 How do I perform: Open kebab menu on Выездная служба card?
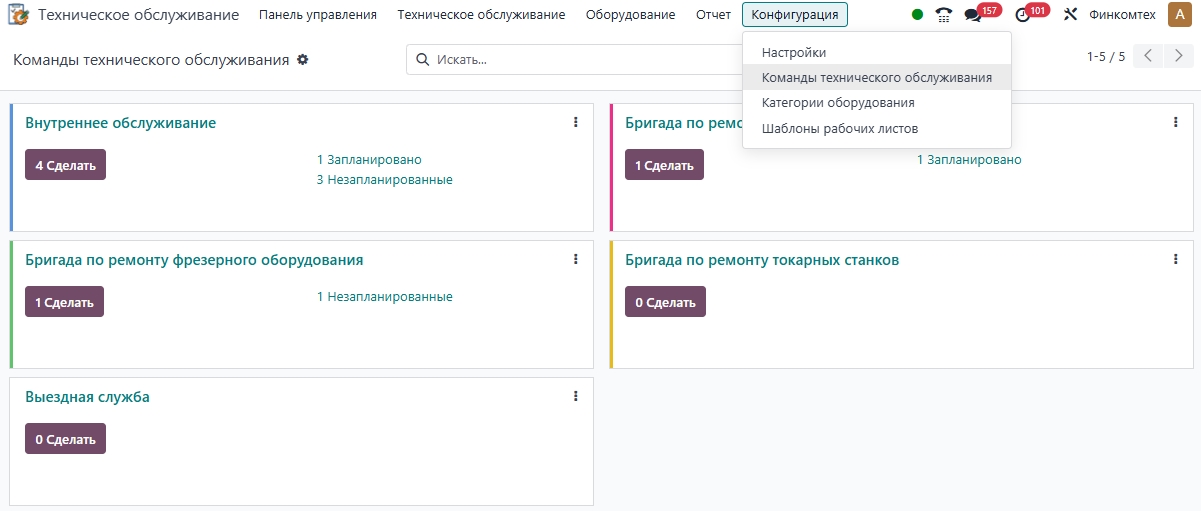pos(576,396)
